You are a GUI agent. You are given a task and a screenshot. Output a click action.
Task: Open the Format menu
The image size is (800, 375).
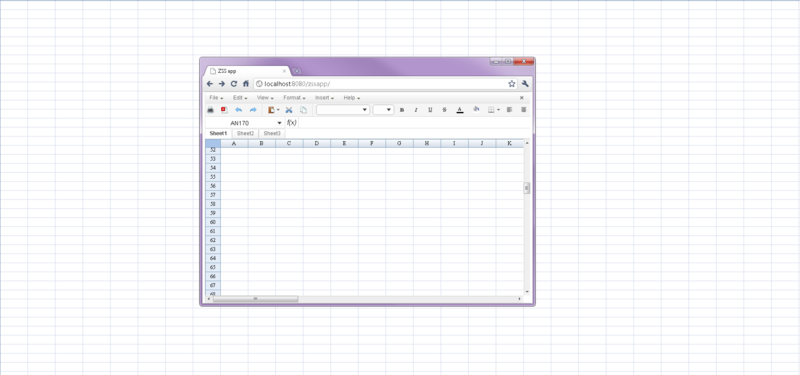point(294,97)
